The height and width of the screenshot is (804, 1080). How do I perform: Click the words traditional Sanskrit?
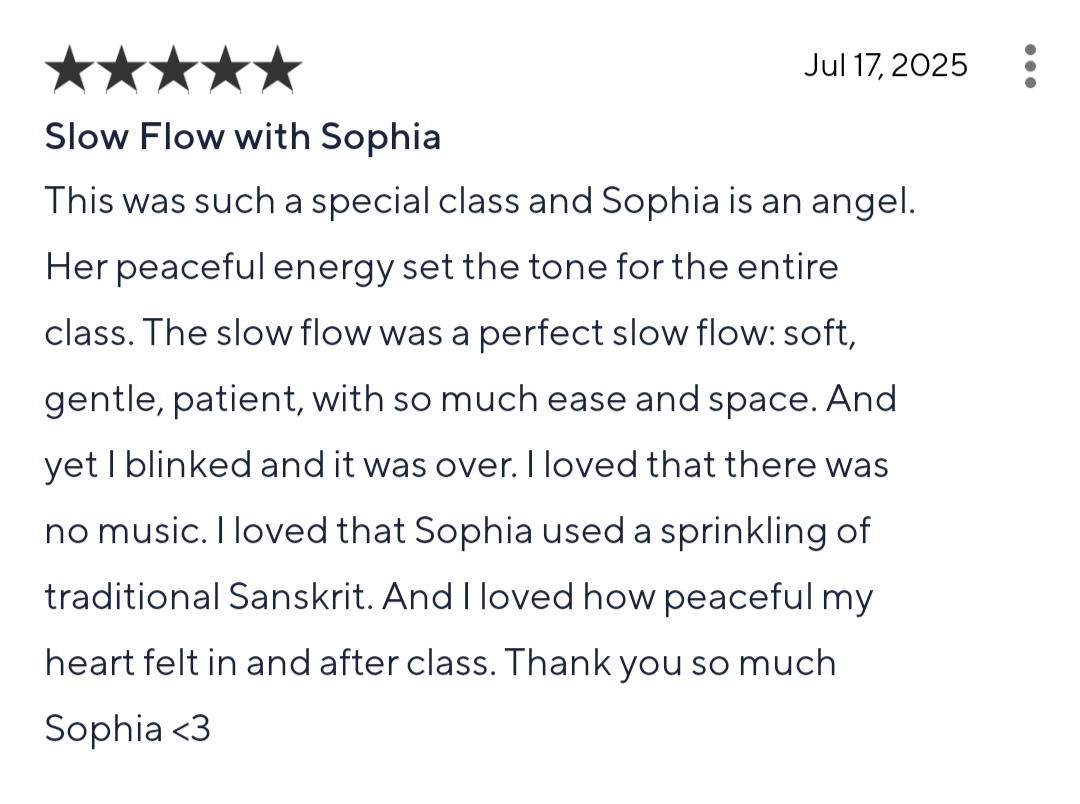[209, 597]
